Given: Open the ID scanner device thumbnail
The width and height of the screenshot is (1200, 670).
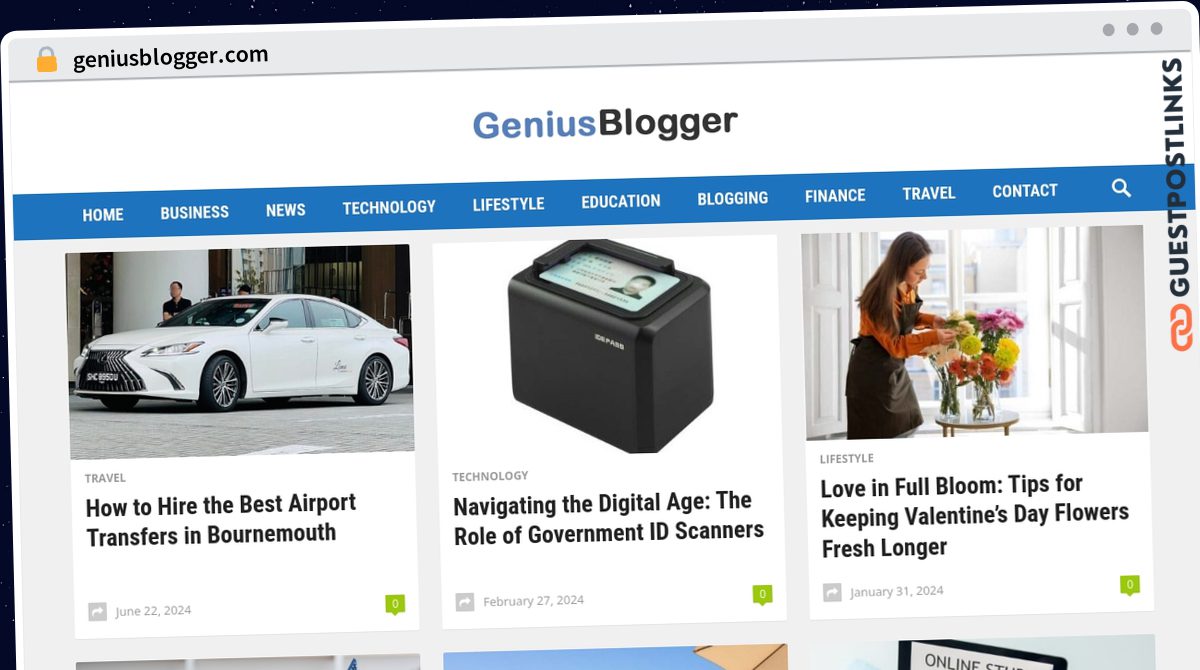Looking at the screenshot, I should [606, 345].
